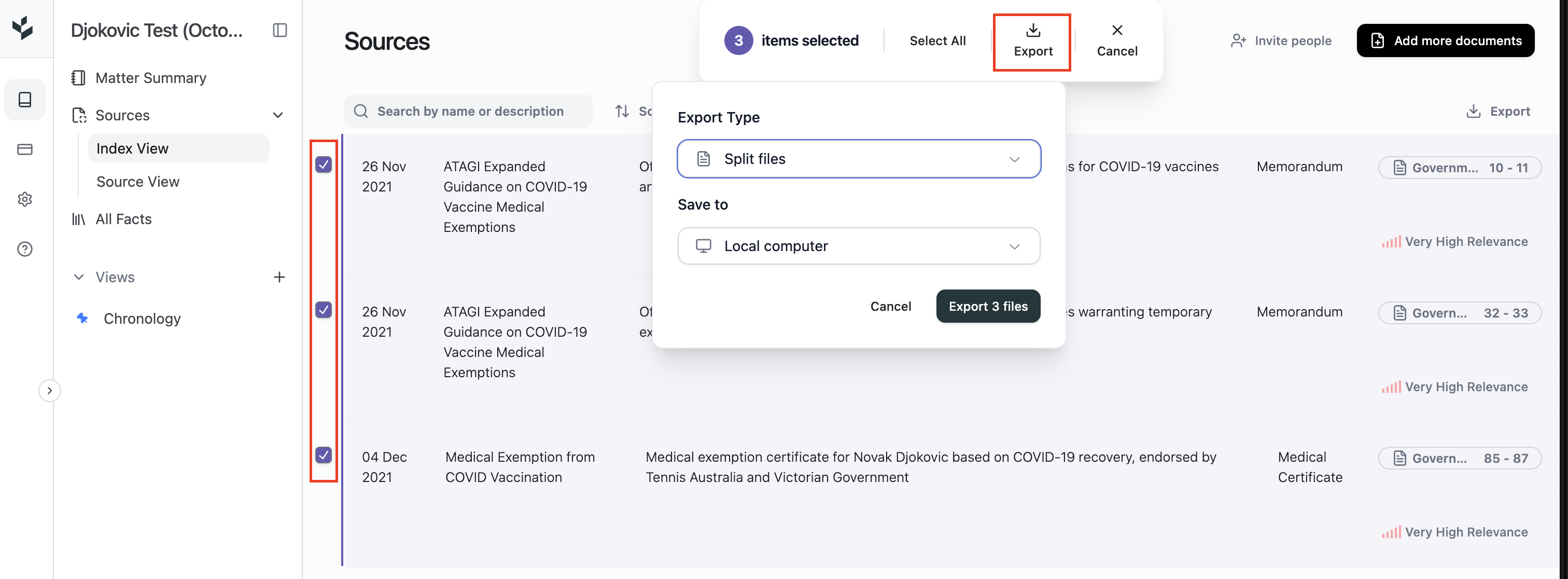The height and width of the screenshot is (579, 1568).
Task: Click Select All in selection bar
Action: pos(937,41)
